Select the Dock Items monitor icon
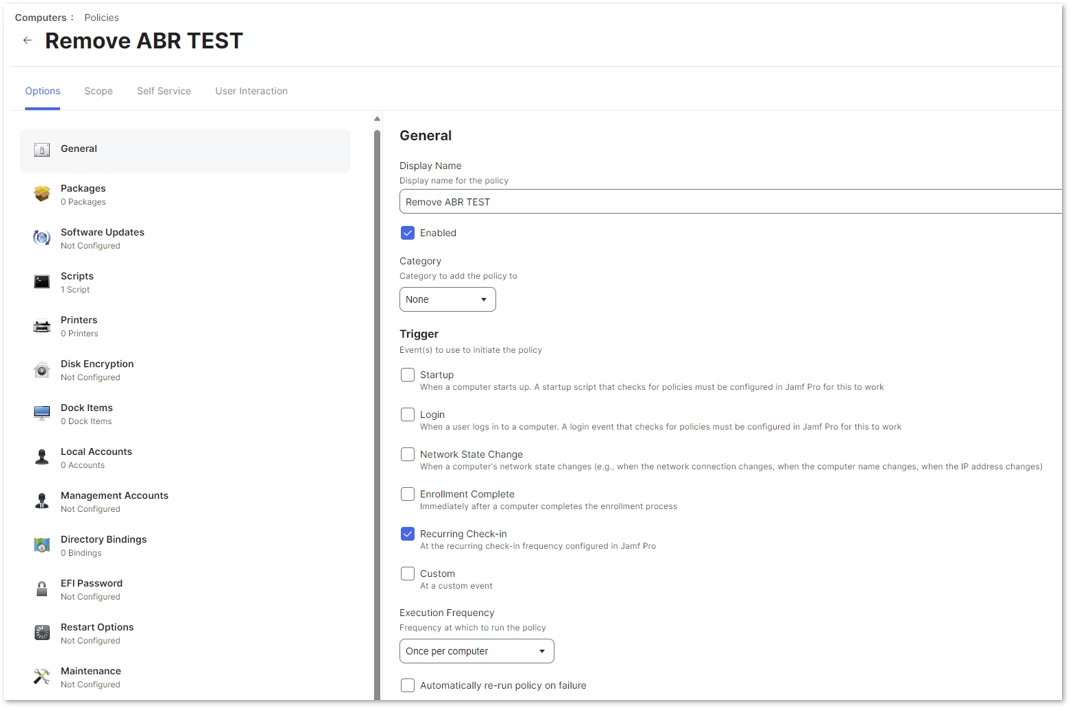This screenshot has width=1070, height=708. click(x=42, y=413)
